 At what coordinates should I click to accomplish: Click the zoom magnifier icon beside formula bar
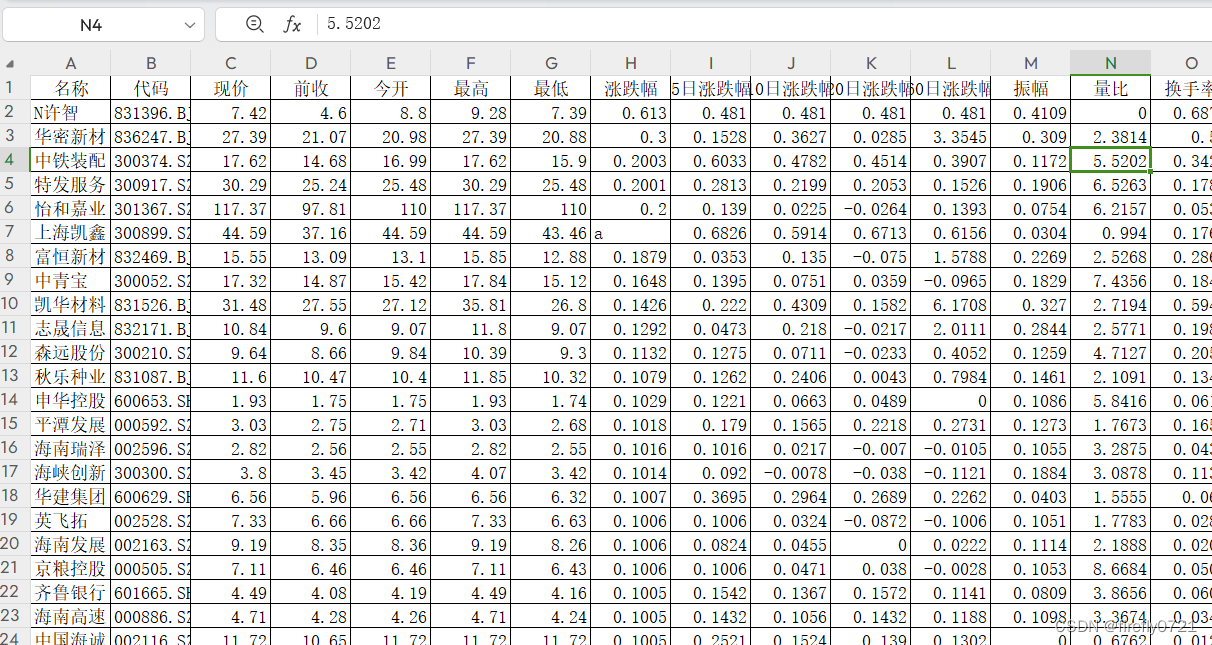[254, 24]
